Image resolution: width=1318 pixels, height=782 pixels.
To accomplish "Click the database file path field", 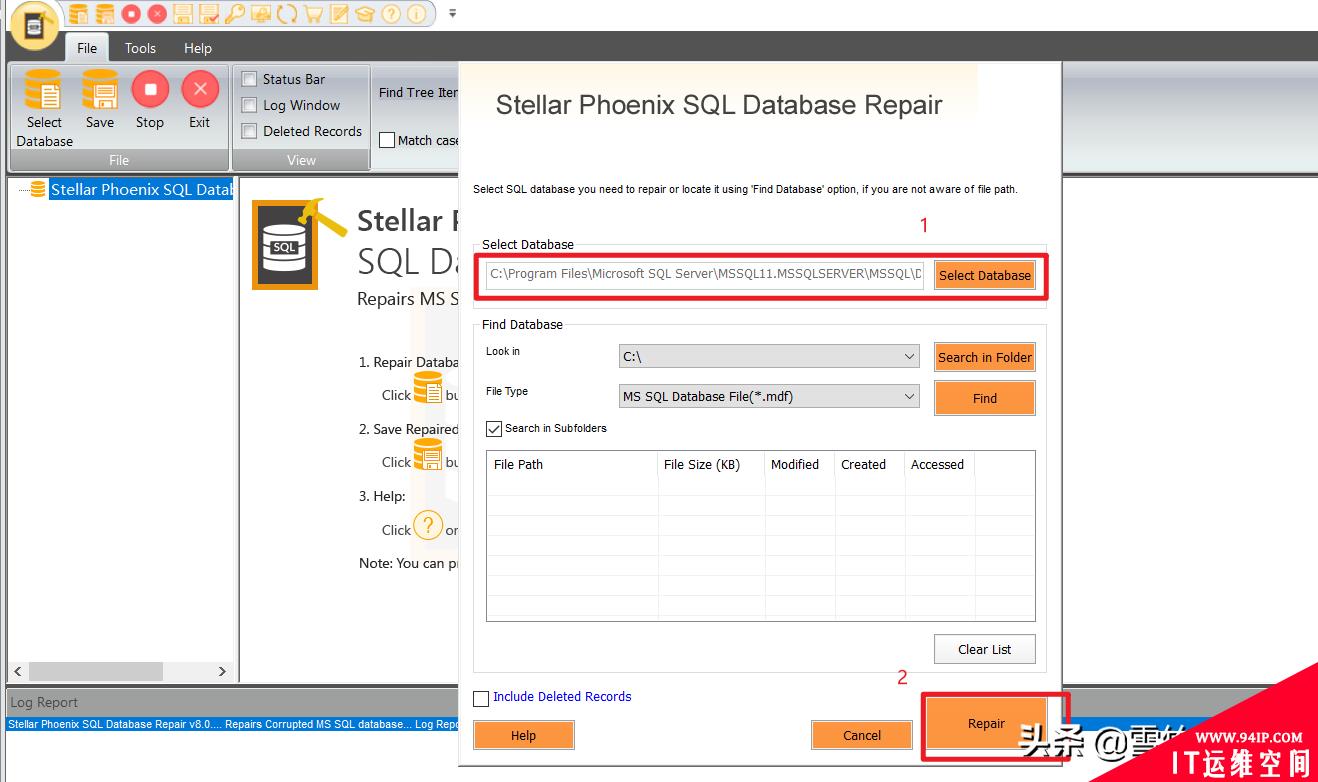I will tap(705, 274).
